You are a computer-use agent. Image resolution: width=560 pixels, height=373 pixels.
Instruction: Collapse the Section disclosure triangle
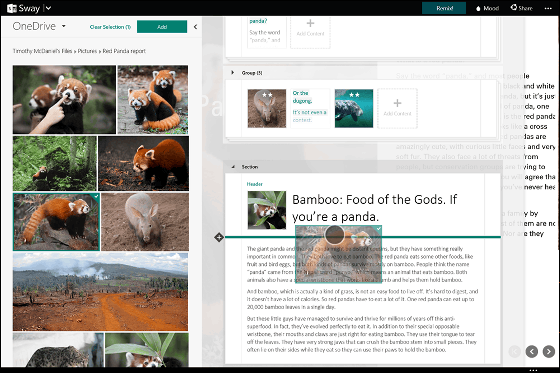pos(233,167)
